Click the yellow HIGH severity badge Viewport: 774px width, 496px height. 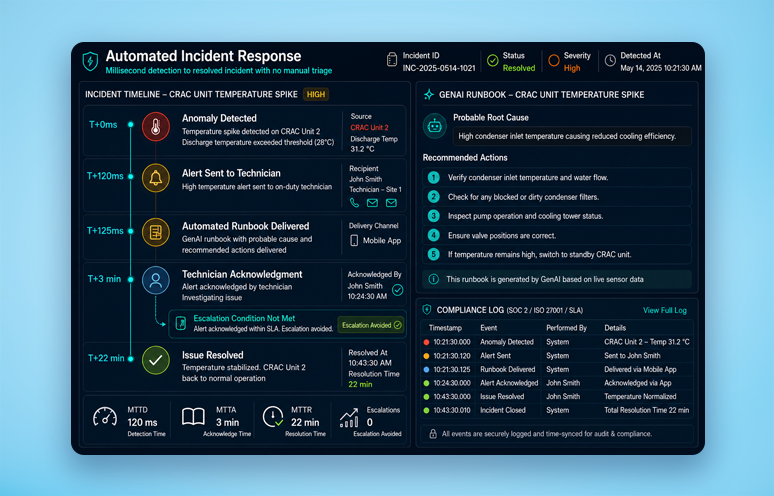coord(316,94)
